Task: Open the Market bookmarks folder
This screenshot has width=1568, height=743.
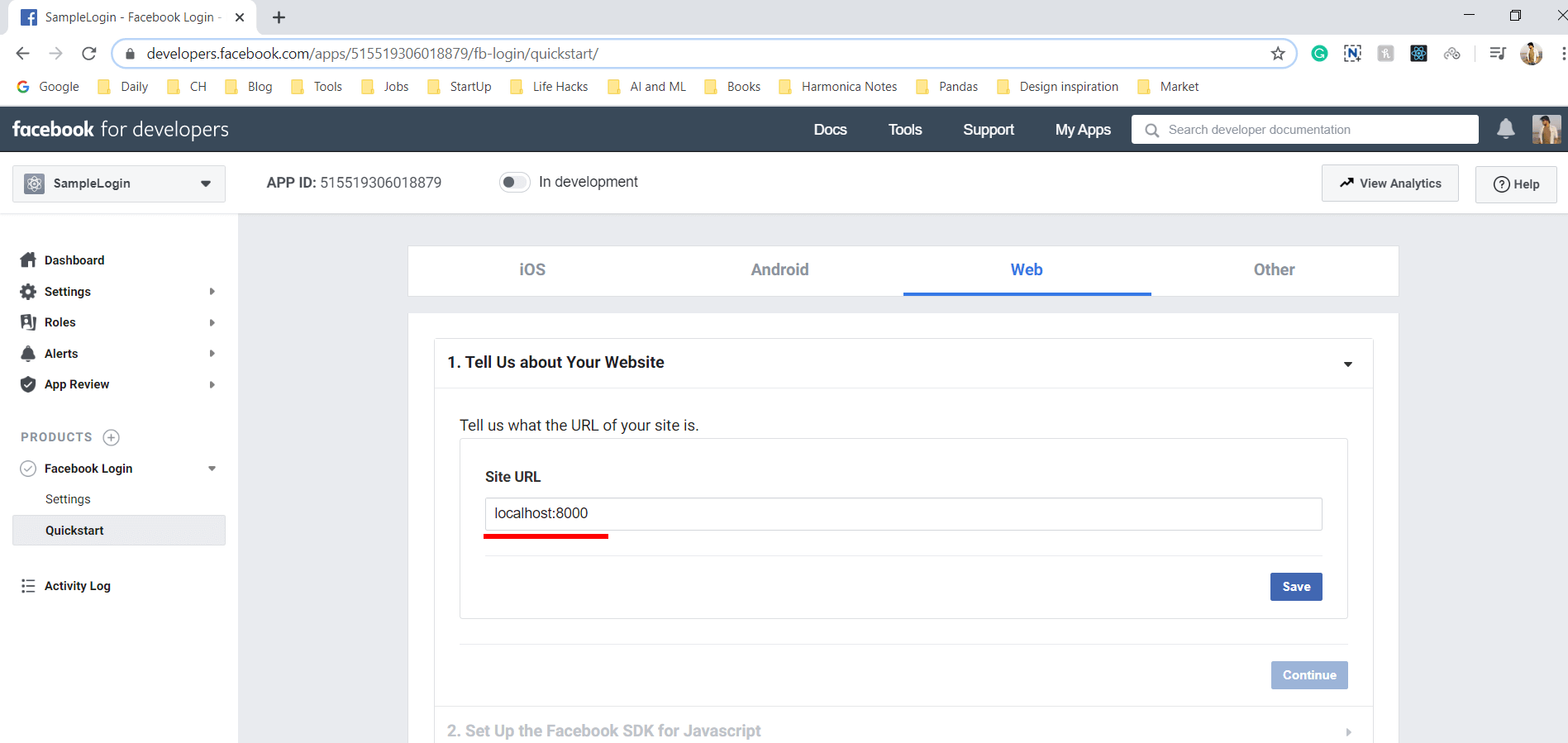Action: (x=1168, y=87)
